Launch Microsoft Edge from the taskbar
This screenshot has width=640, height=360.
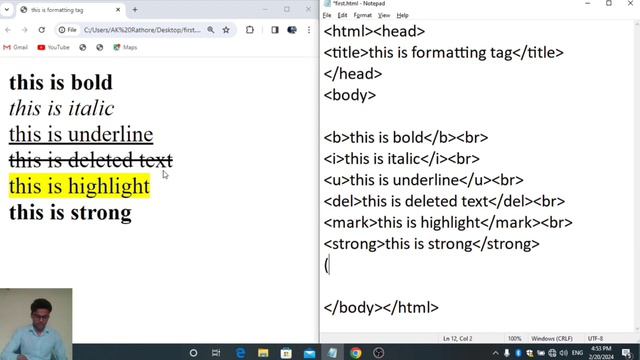240,353
